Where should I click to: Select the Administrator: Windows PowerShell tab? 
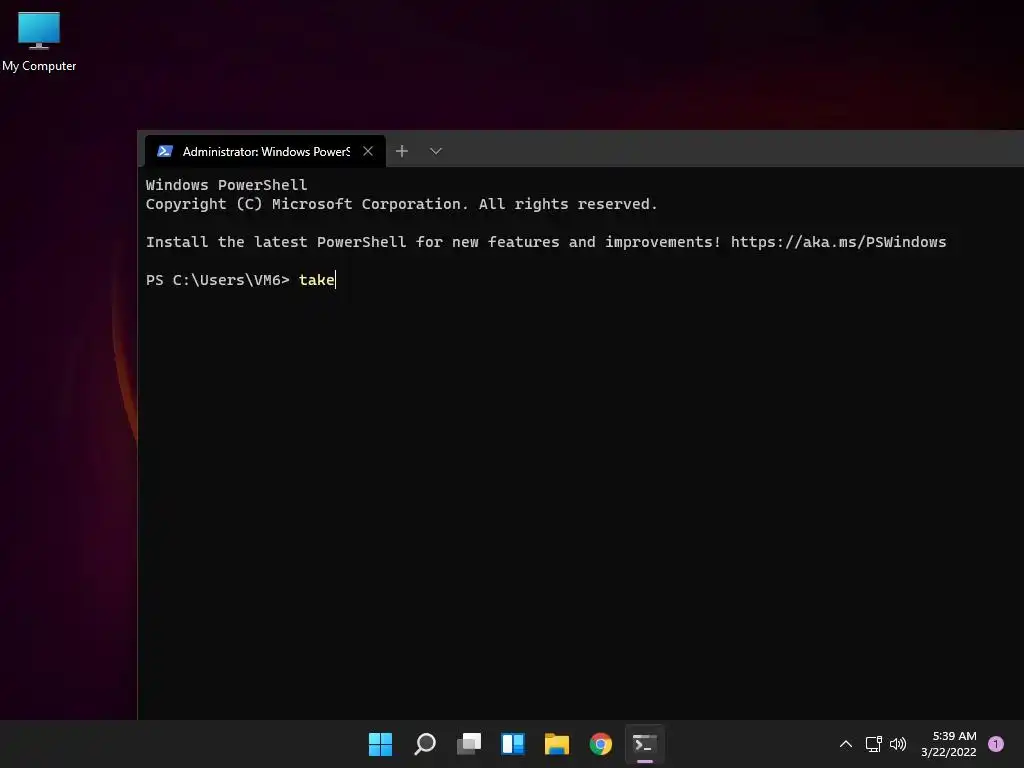(x=265, y=152)
